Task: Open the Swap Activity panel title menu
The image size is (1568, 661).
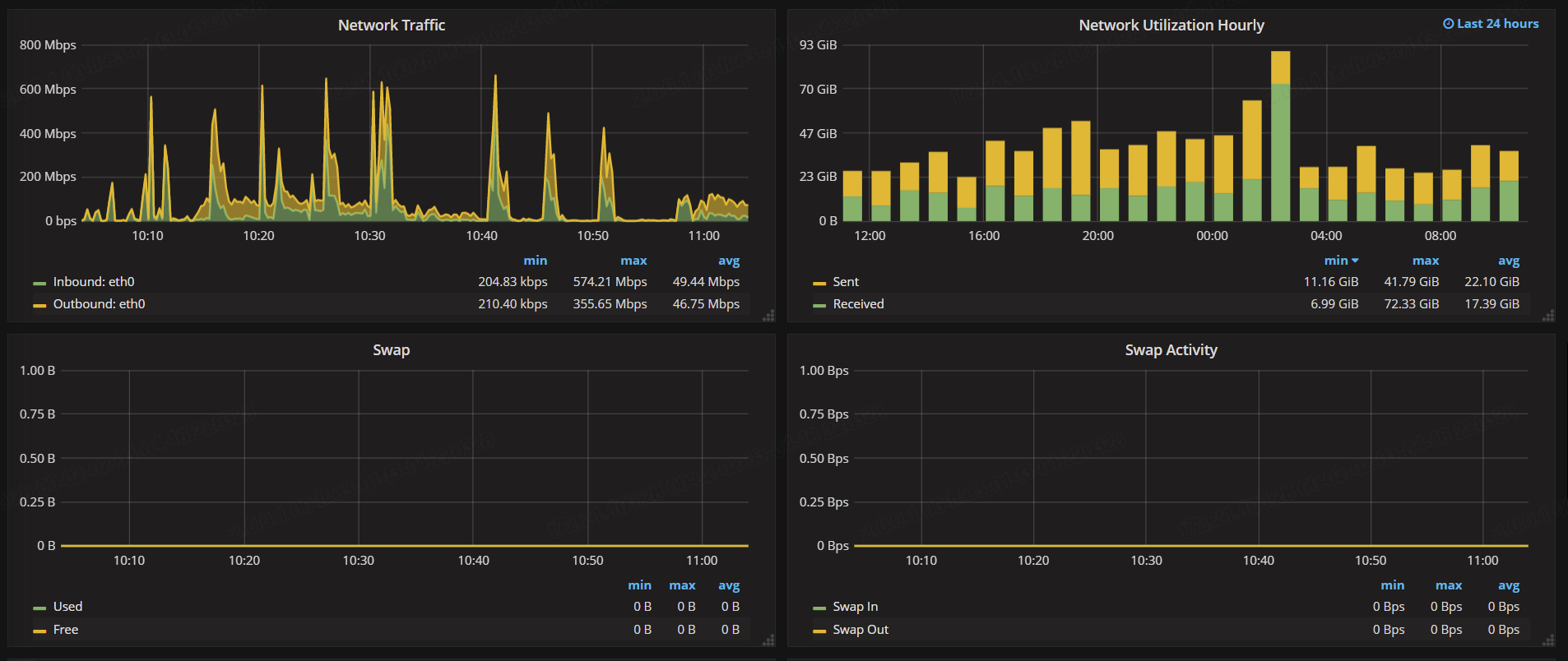Action: [x=1171, y=350]
